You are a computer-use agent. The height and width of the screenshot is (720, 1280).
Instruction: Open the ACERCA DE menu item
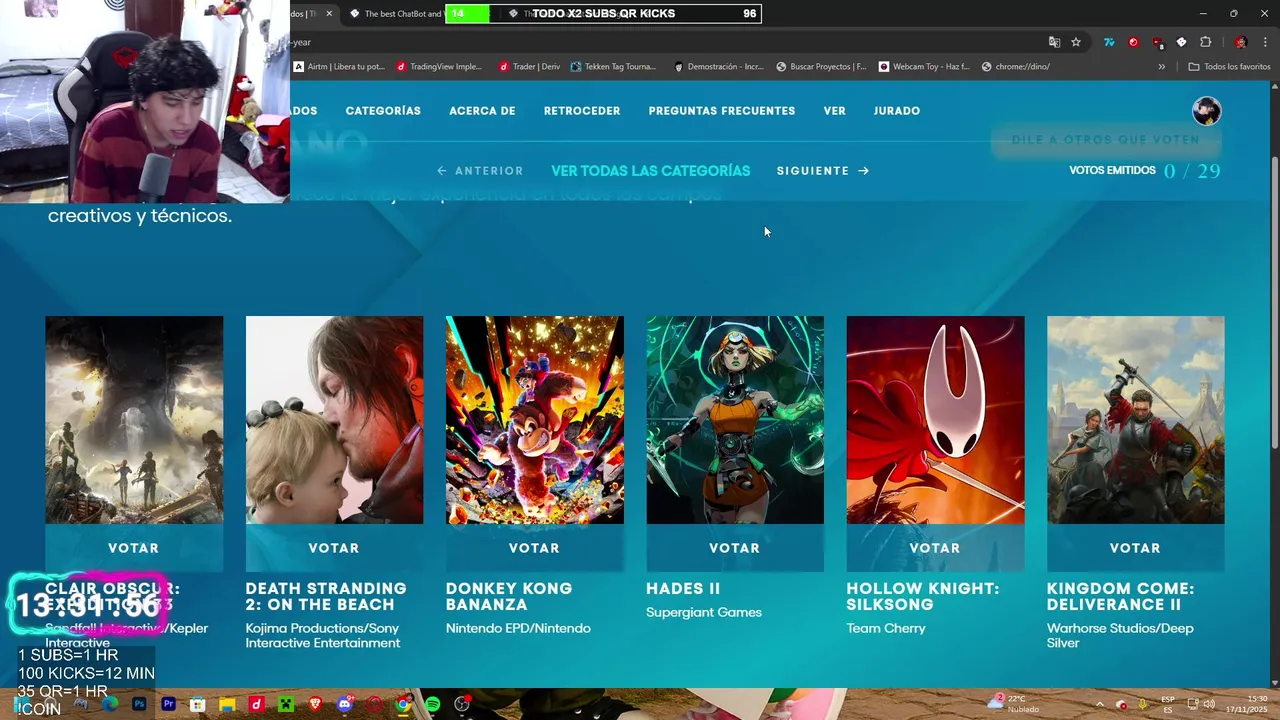482,111
